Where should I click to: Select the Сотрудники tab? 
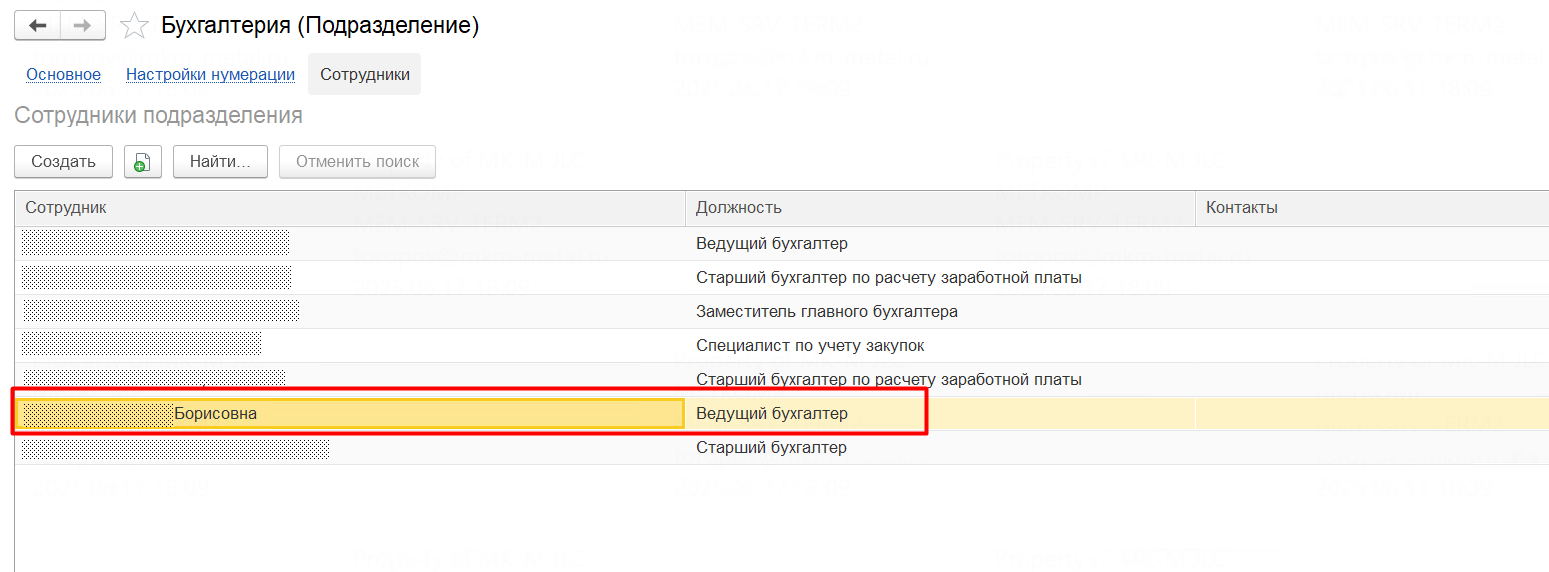point(364,74)
